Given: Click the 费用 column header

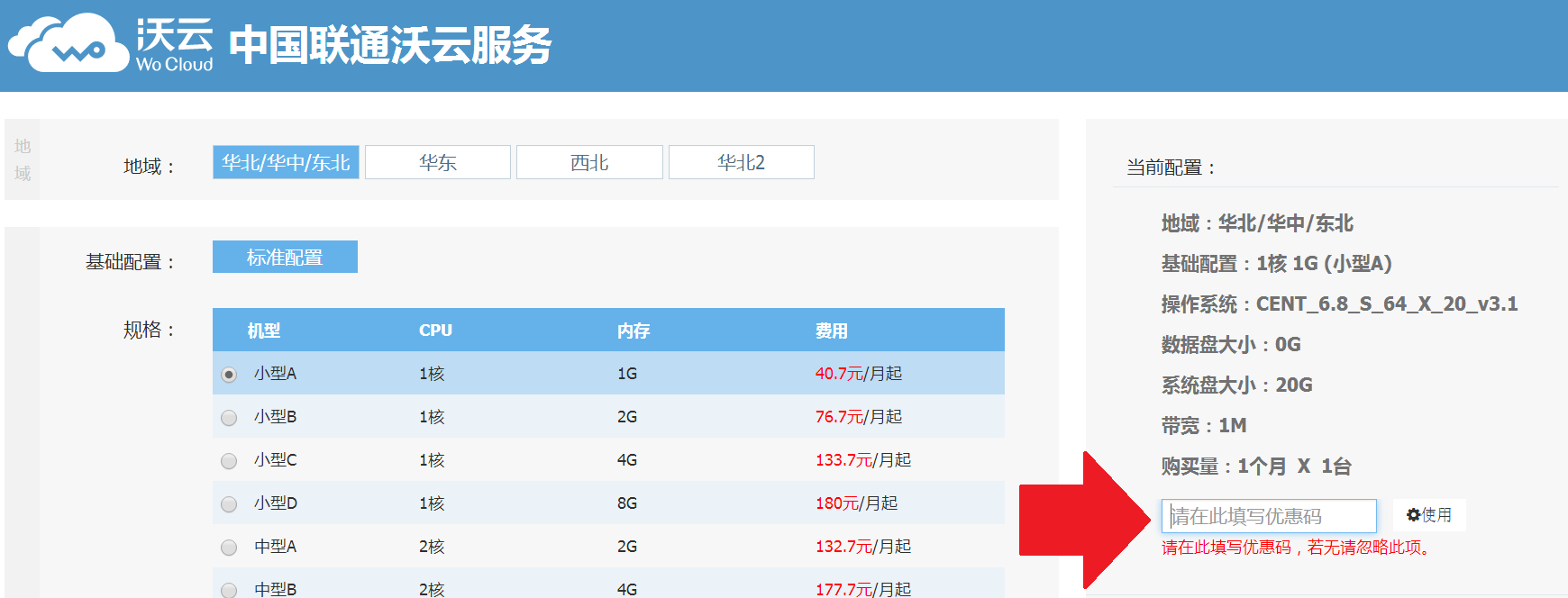Looking at the screenshot, I should coord(832,331).
